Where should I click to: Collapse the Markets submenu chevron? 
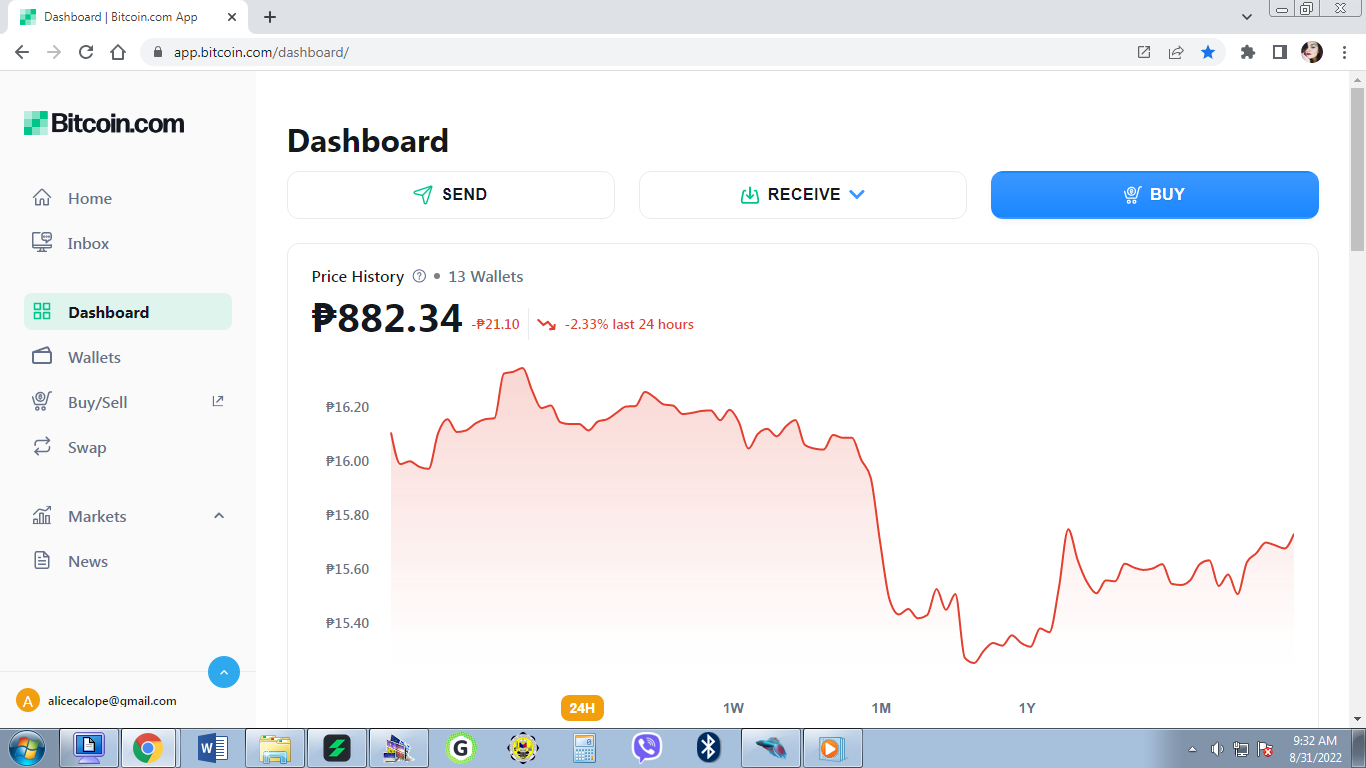[219, 516]
